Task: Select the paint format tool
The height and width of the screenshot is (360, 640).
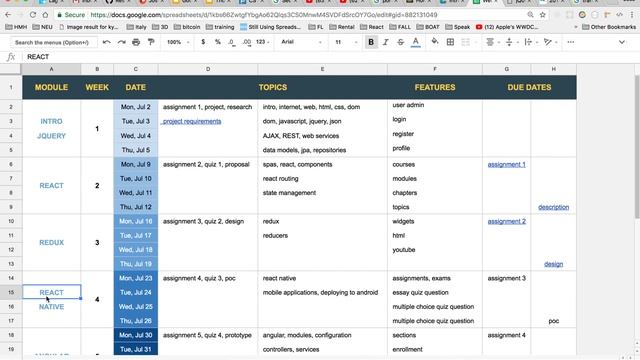Action: pyautogui.click(x=151, y=42)
